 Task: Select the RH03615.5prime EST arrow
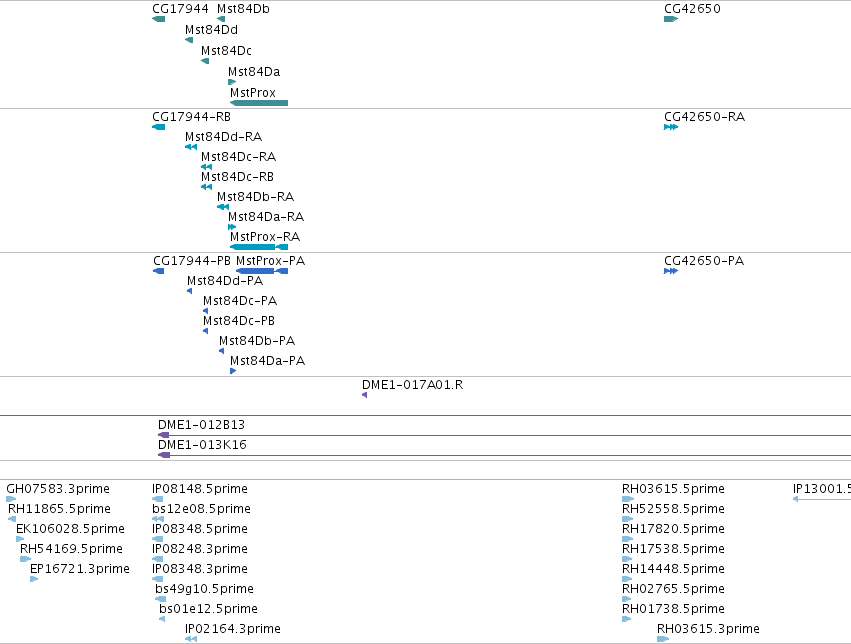click(x=628, y=499)
